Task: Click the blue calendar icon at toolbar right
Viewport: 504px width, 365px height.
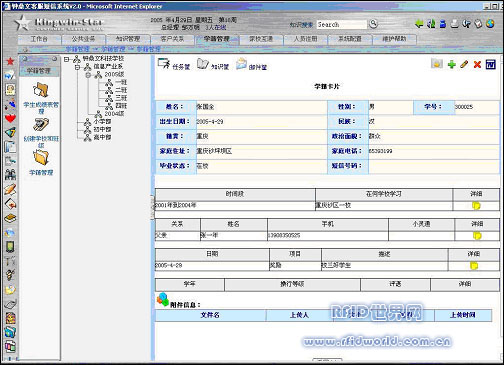Action: 491,64
